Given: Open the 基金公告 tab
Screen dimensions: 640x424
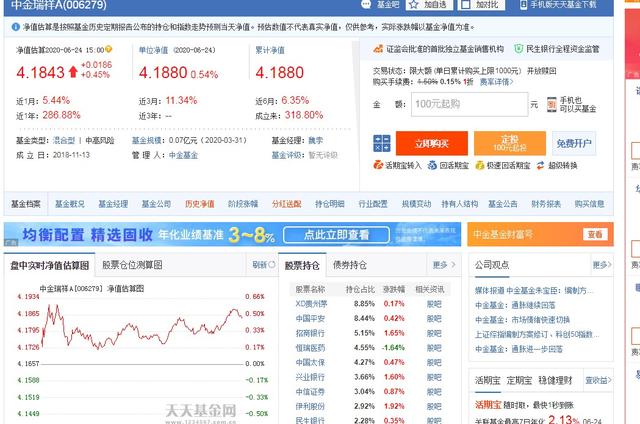Looking at the screenshot, I should (x=503, y=204).
